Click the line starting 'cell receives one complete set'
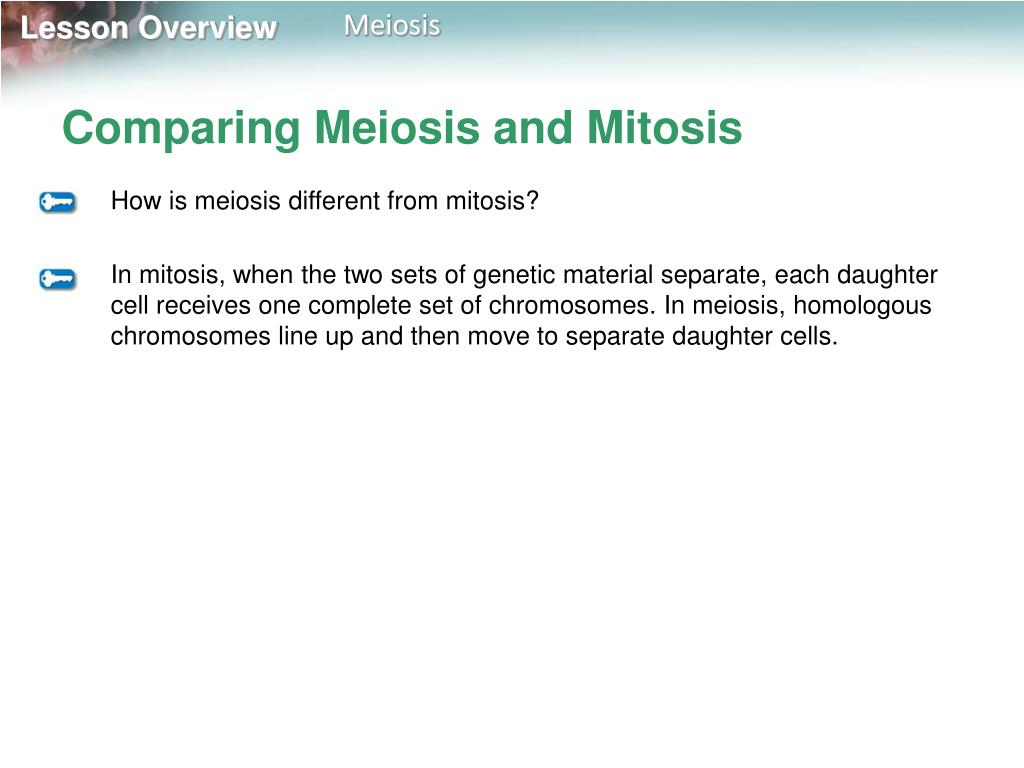 tap(521, 306)
